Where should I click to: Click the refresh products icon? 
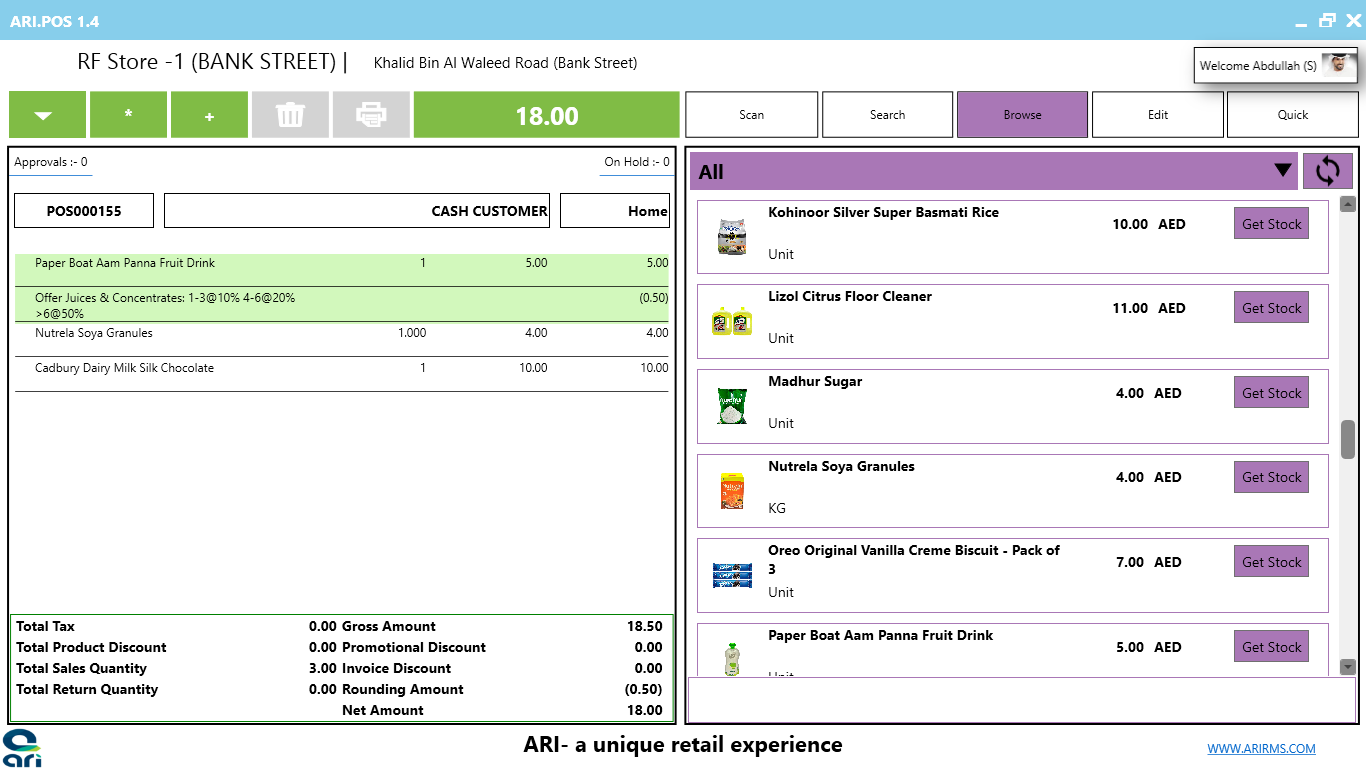(1328, 171)
